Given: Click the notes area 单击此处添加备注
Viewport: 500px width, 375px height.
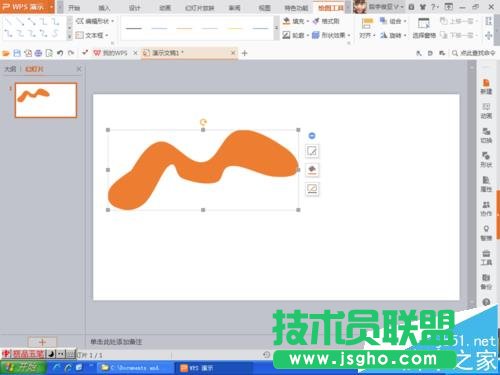Looking at the screenshot, I should pyautogui.click(x=116, y=342).
